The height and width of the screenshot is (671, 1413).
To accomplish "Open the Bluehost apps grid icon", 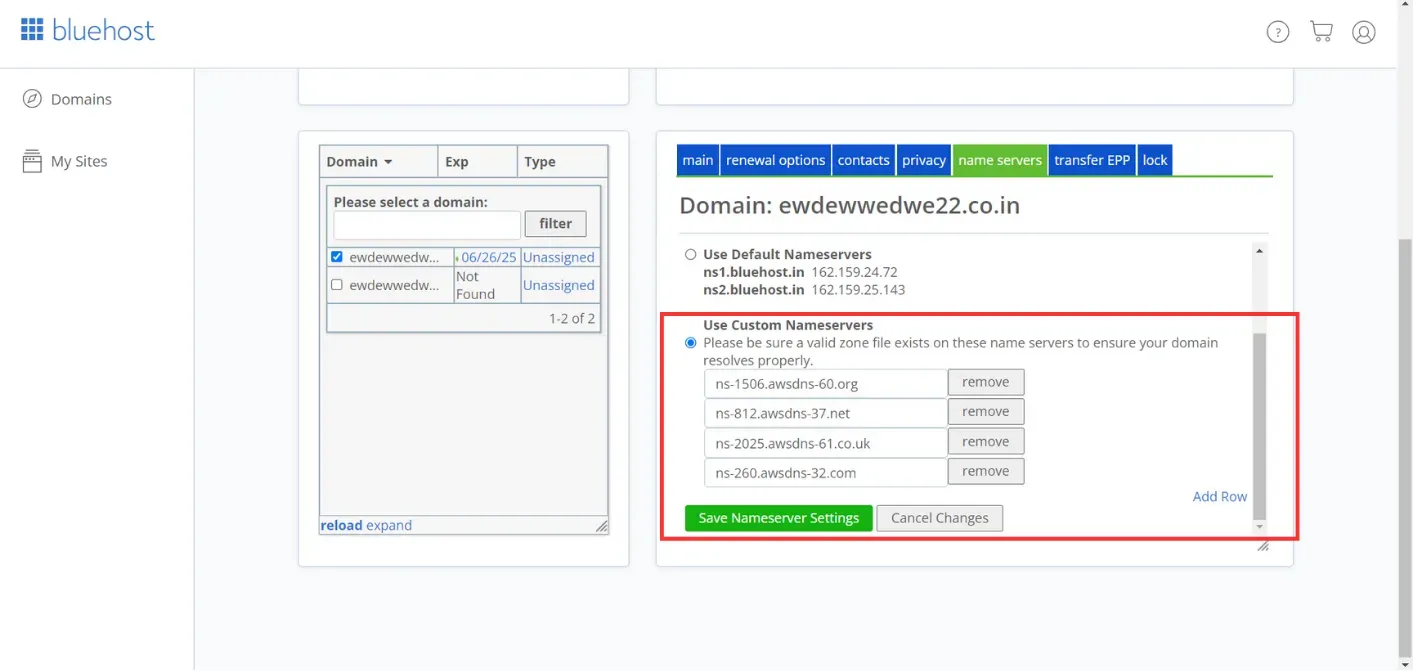I will [x=32, y=30].
